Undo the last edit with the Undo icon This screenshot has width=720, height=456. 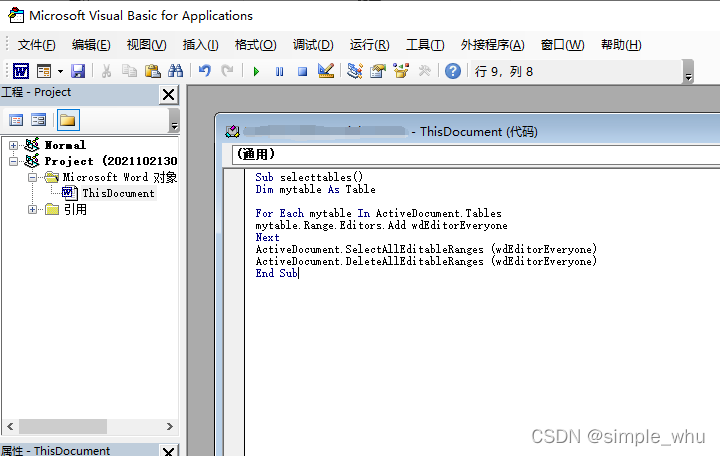[x=204, y=71]
